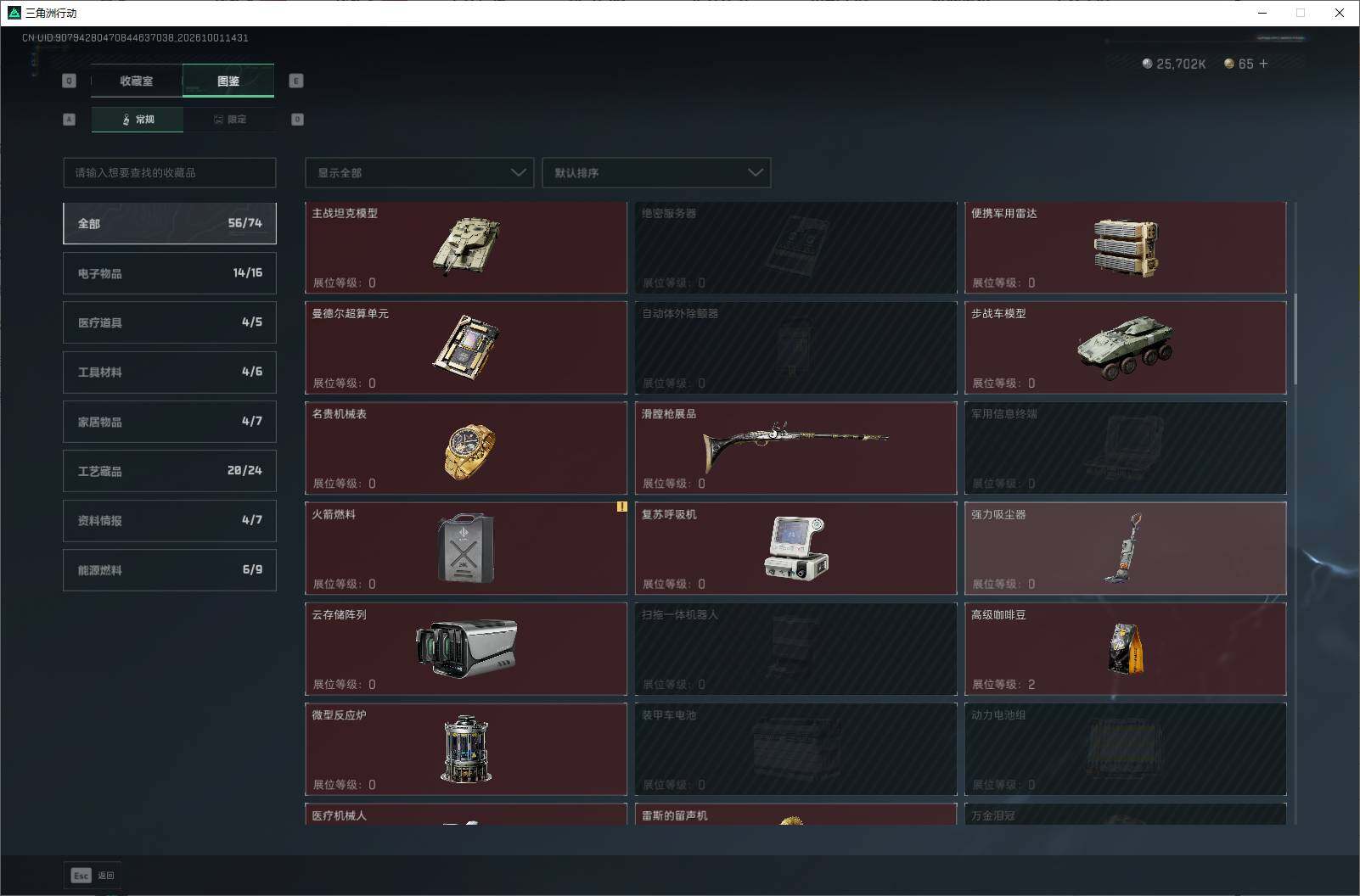Open the 名贵机械表 gold watch card

[466, 448]
